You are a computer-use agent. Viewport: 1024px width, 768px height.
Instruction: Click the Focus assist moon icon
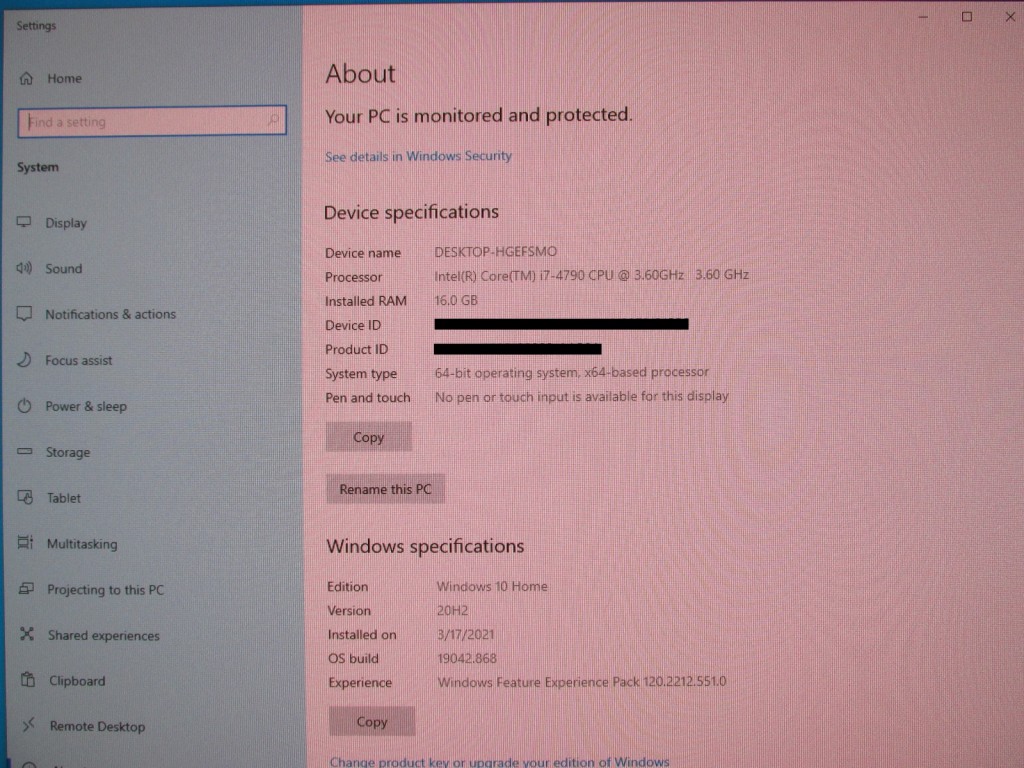(x=24, y=359)
